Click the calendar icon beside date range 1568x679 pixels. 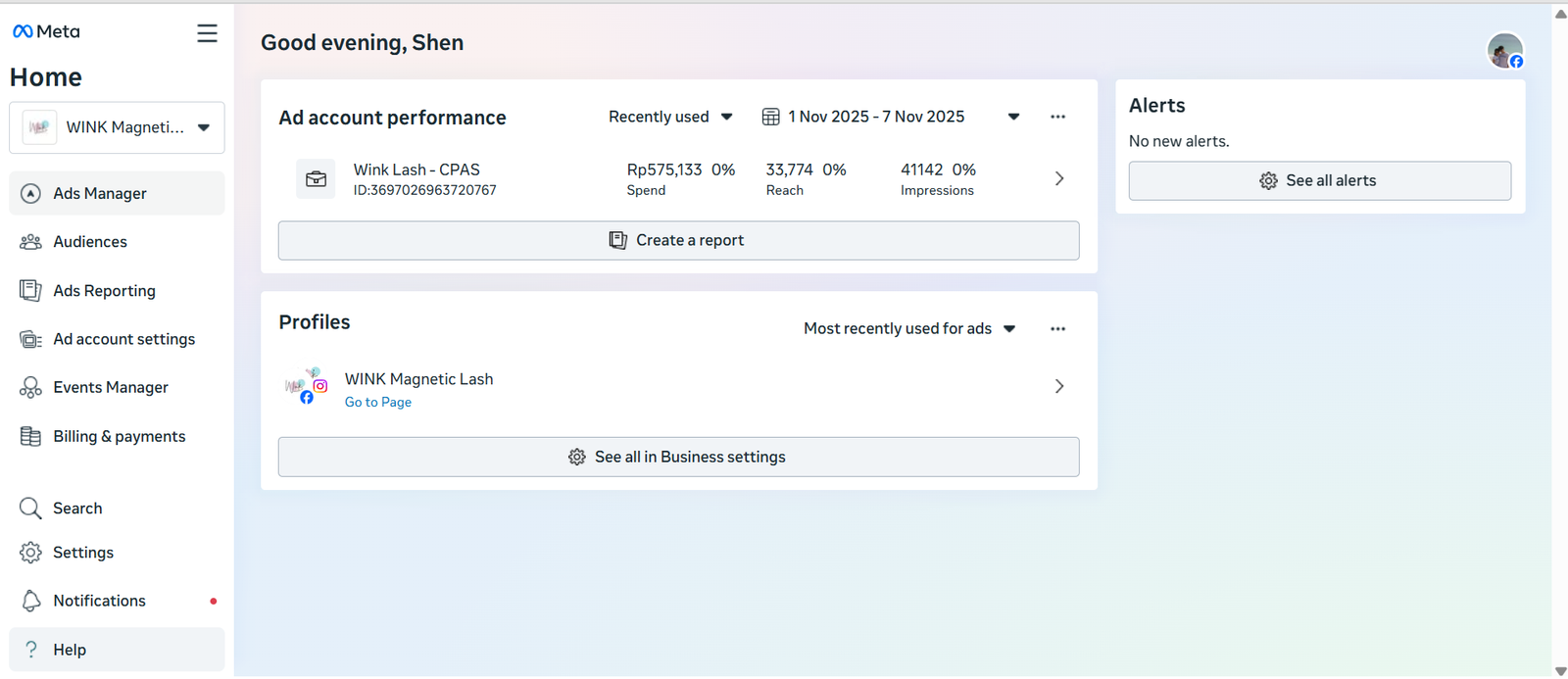[771, 117]
